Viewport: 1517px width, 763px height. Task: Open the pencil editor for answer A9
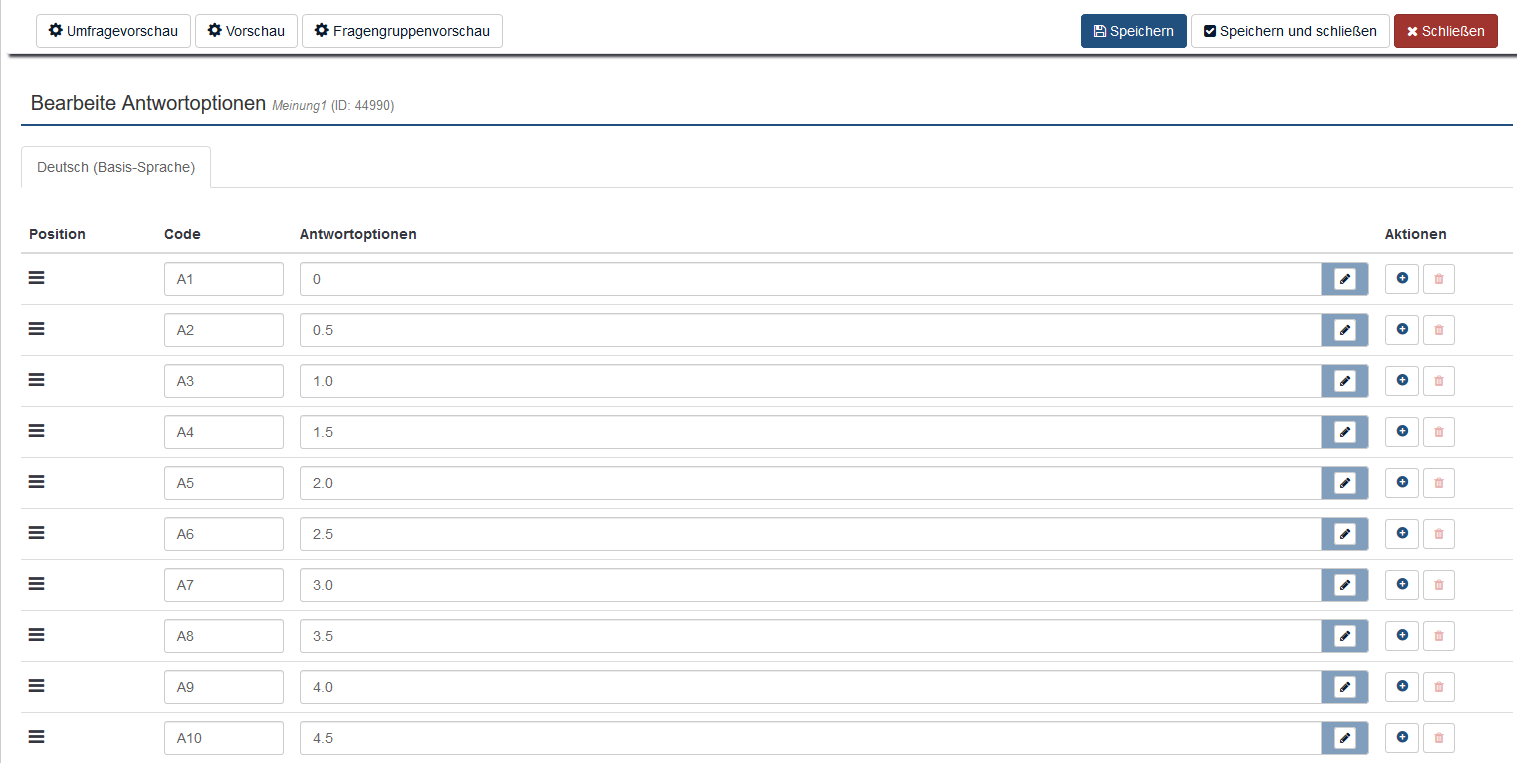tap(1345, 687)
